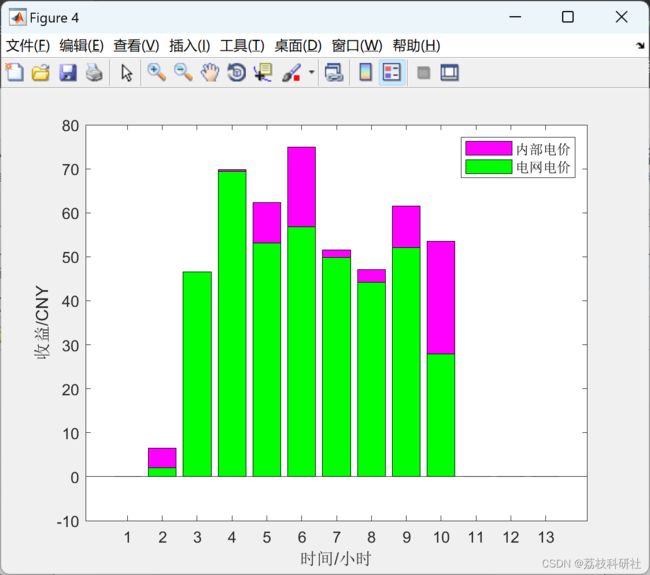Open the 帮助(H) menu
The height and width of the screenshot is (575, 650).
click(416, 46)
